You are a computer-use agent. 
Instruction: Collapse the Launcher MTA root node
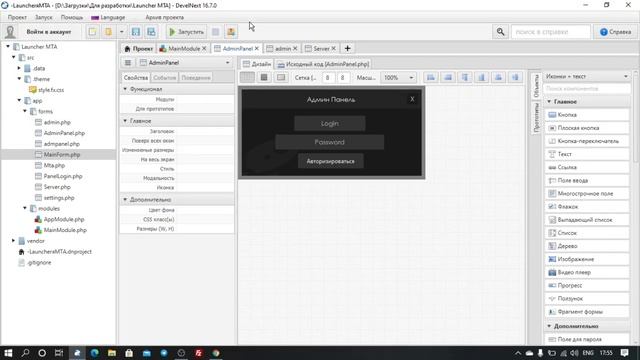pyautogui.click(x=8, y=47)
